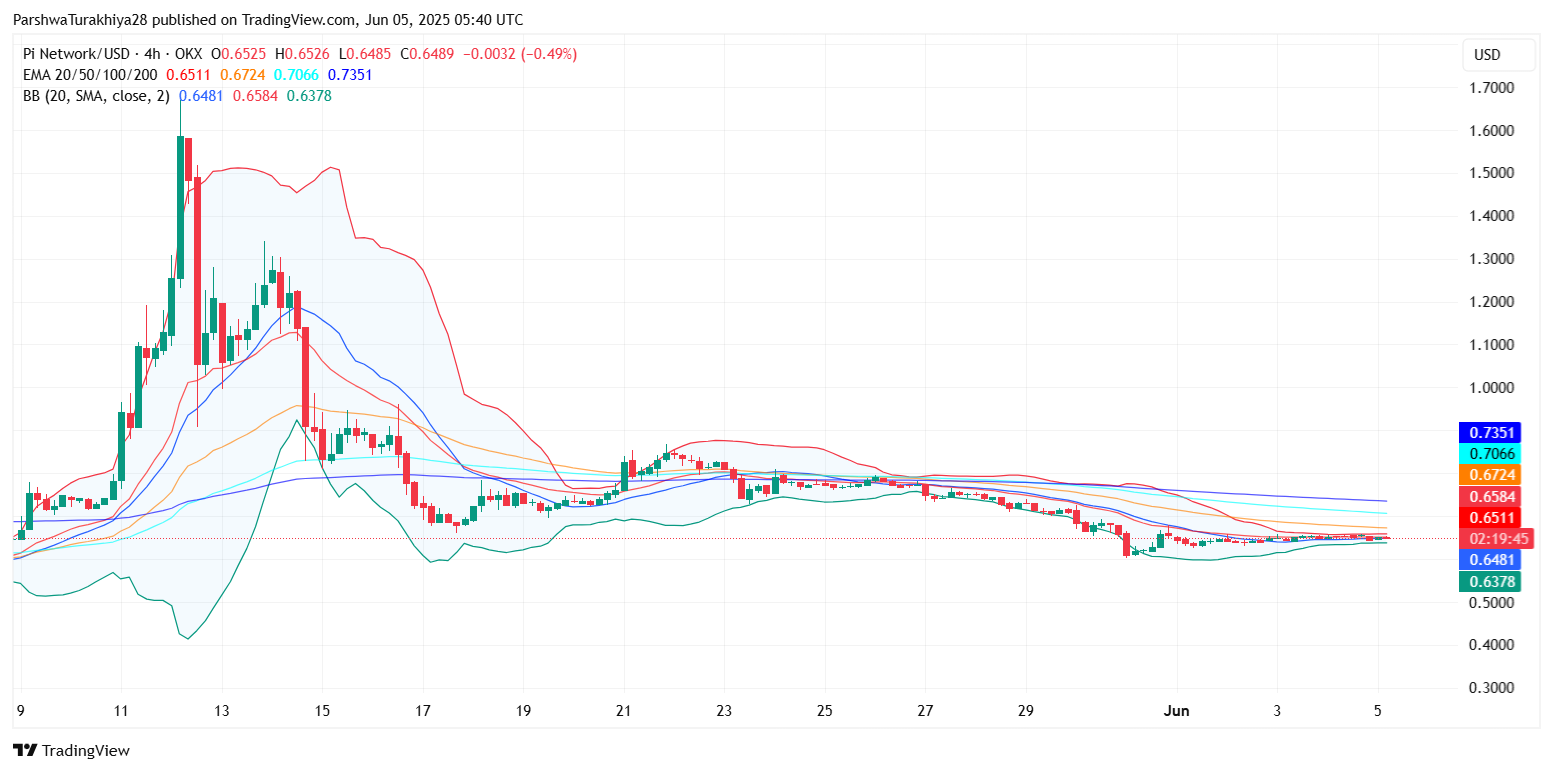Screen dimensions: 1553x772
Task: Click the 1.5000 price scale label
Action: [1492, 173]
